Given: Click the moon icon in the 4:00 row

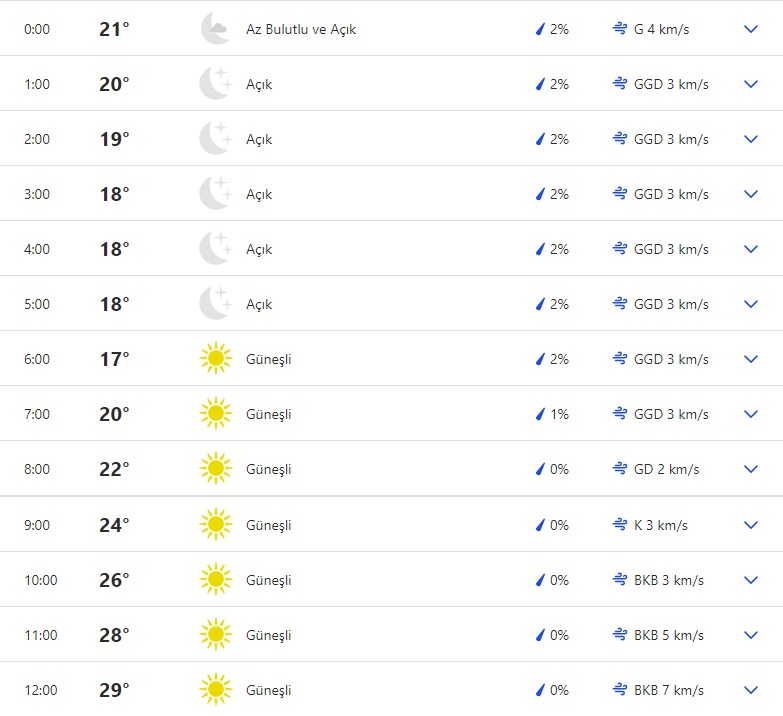Looking at the screenshot, I should pos(215,249).
